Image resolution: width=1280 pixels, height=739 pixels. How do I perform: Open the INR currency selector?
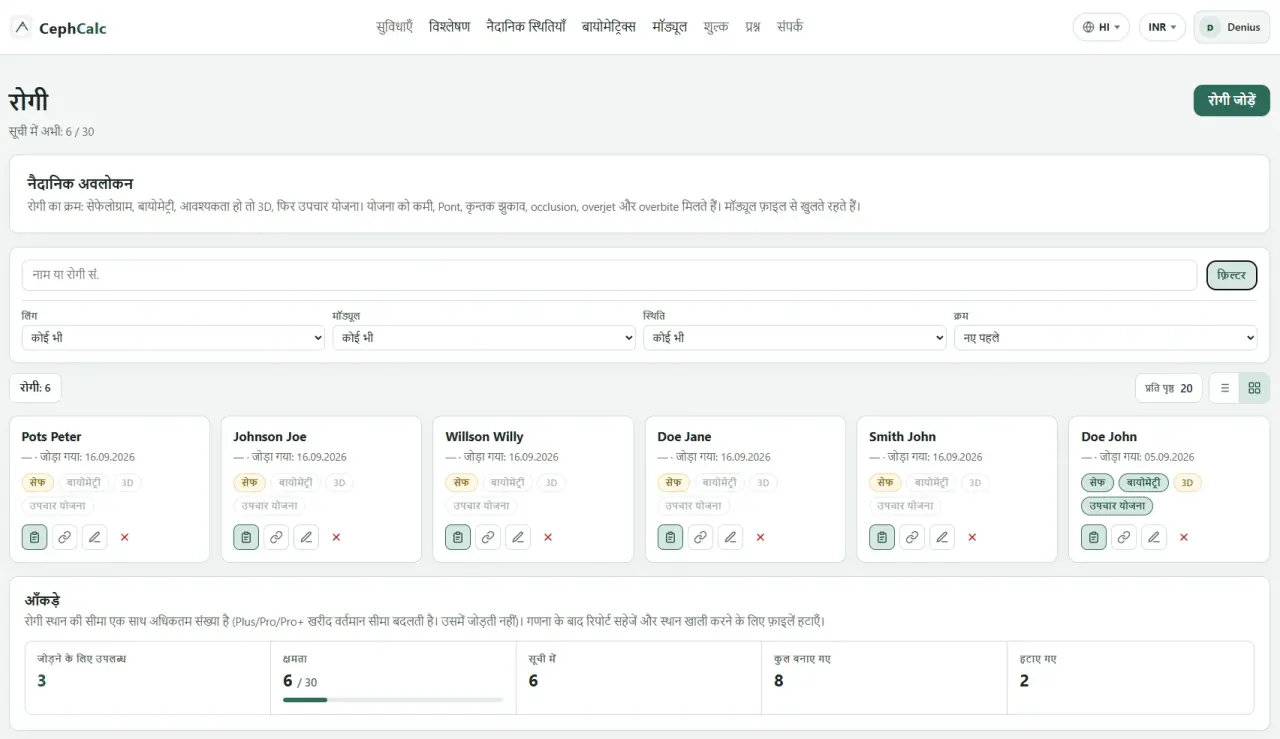[x=1163, y=27]
